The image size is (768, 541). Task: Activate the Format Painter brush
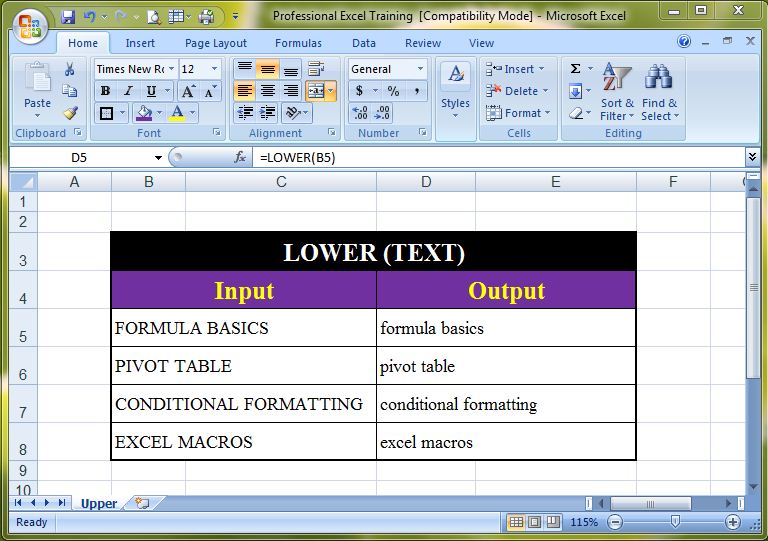click(x=70, y=113)
